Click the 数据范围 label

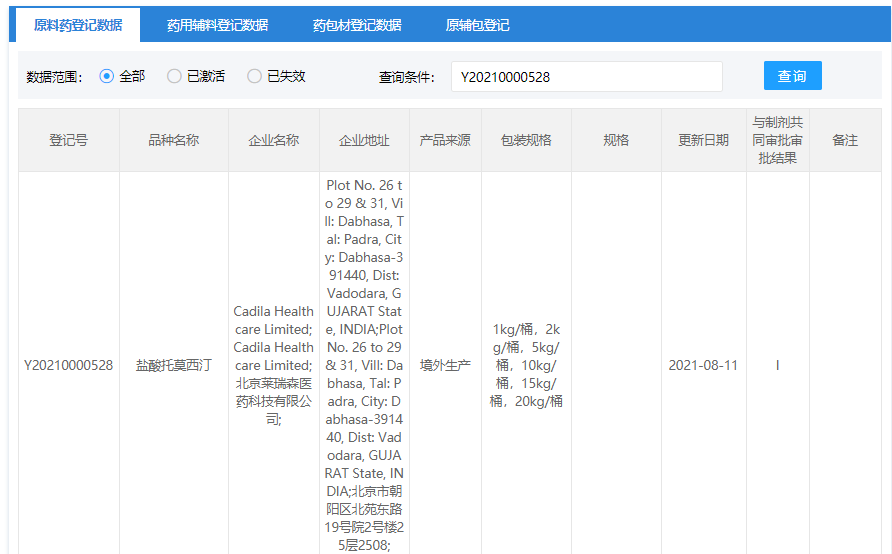[54, 77]
